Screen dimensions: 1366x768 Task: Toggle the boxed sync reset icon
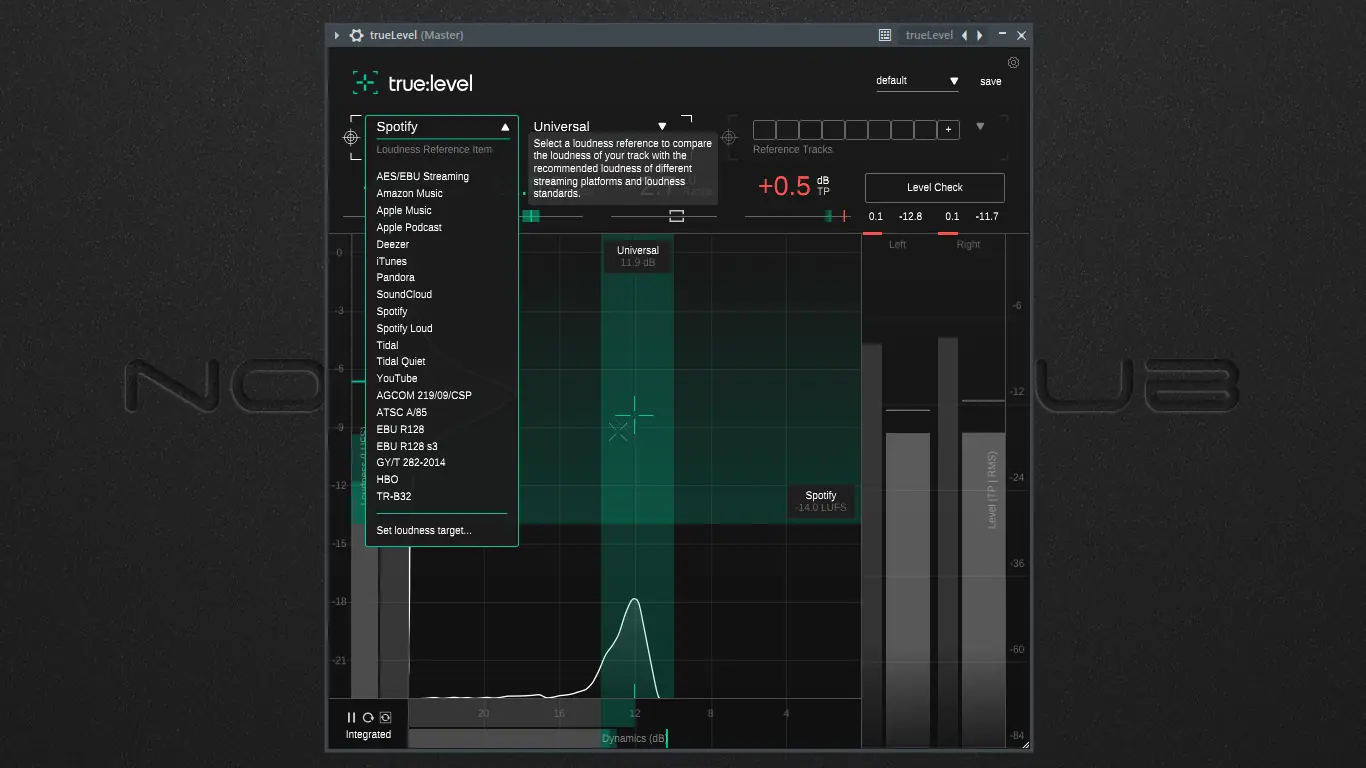tap(385, 718)
